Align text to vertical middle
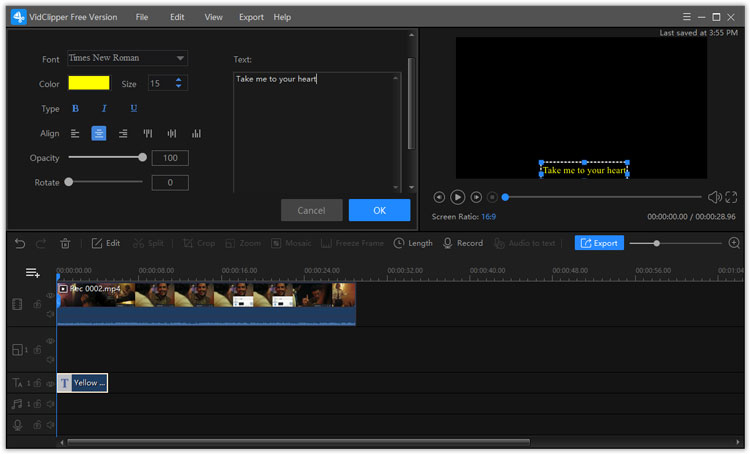 coord(172,133)
